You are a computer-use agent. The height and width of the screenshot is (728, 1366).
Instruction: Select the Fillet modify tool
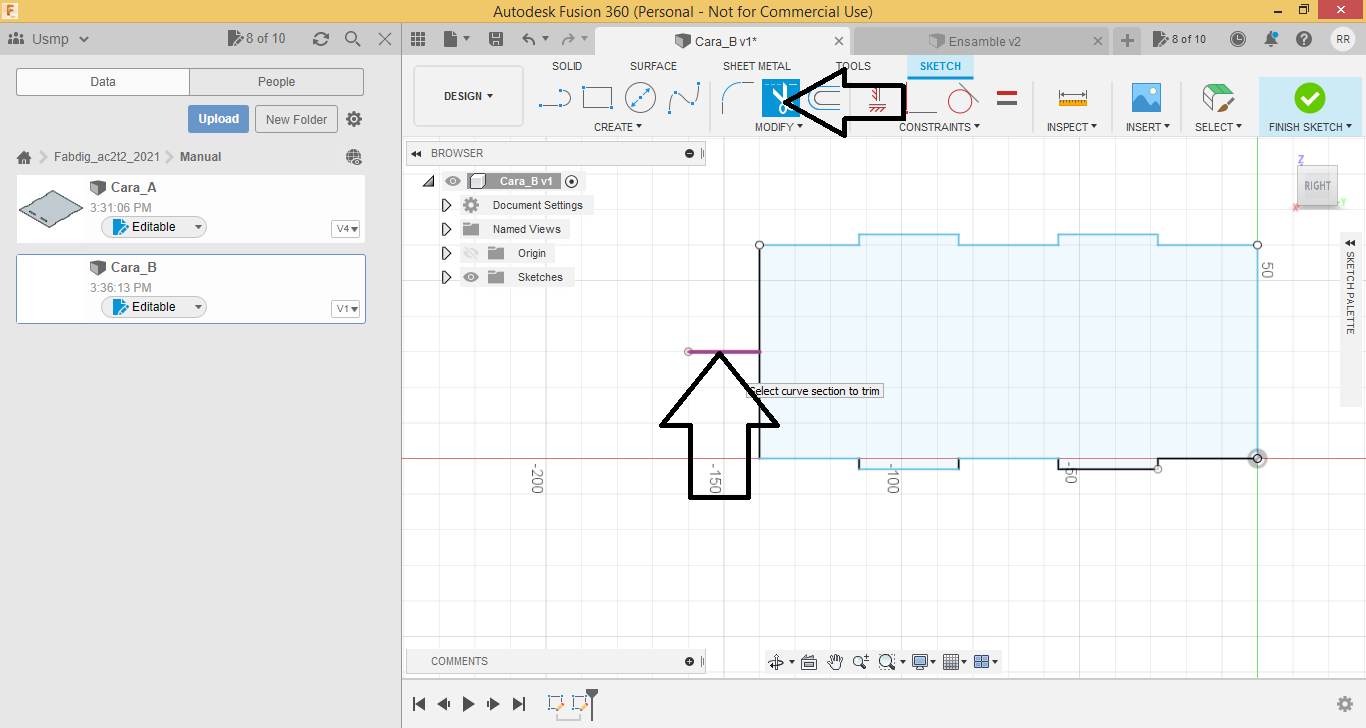coord(738,98)
